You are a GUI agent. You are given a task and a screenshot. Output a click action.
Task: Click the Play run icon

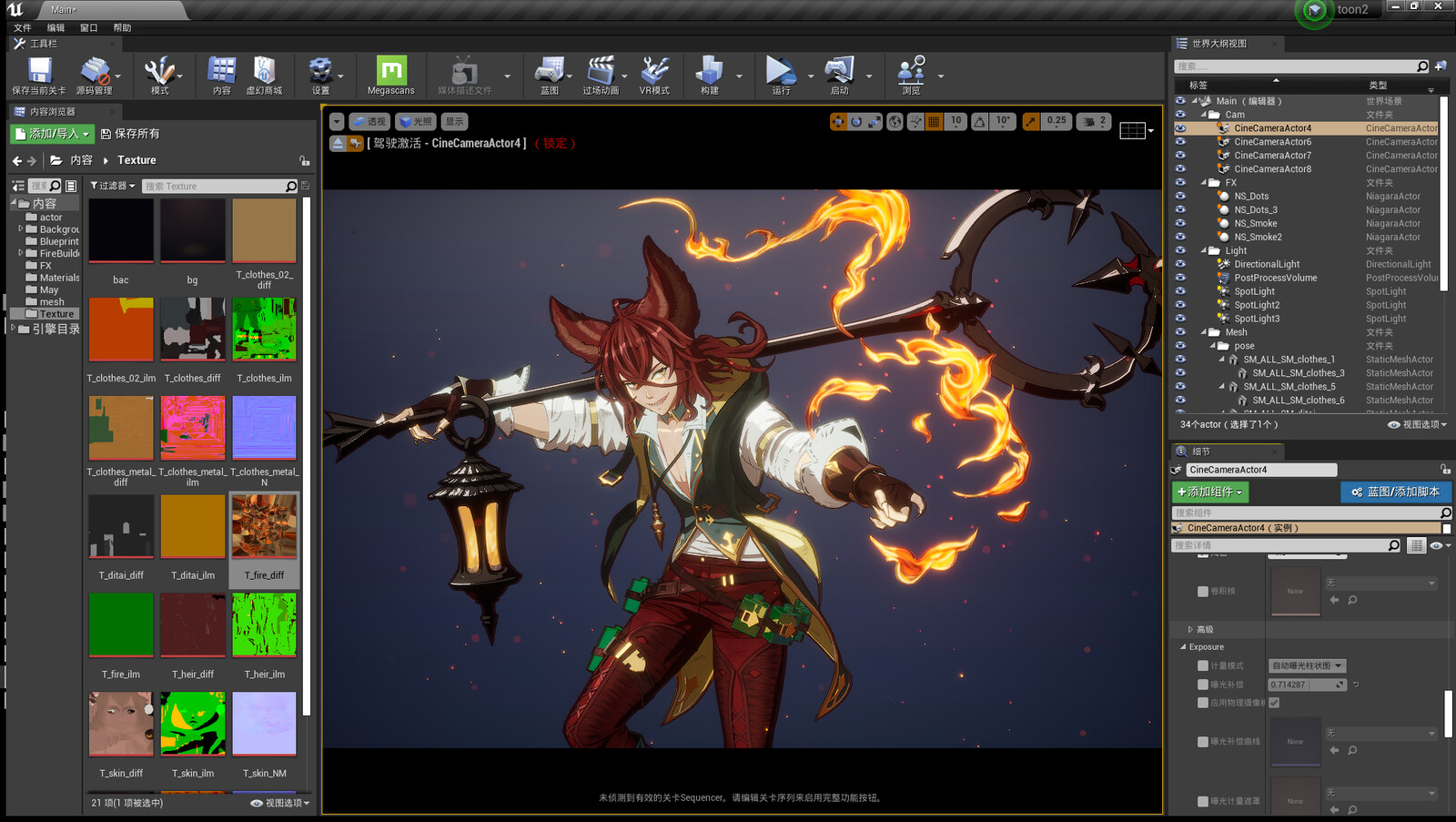[780, 75]
